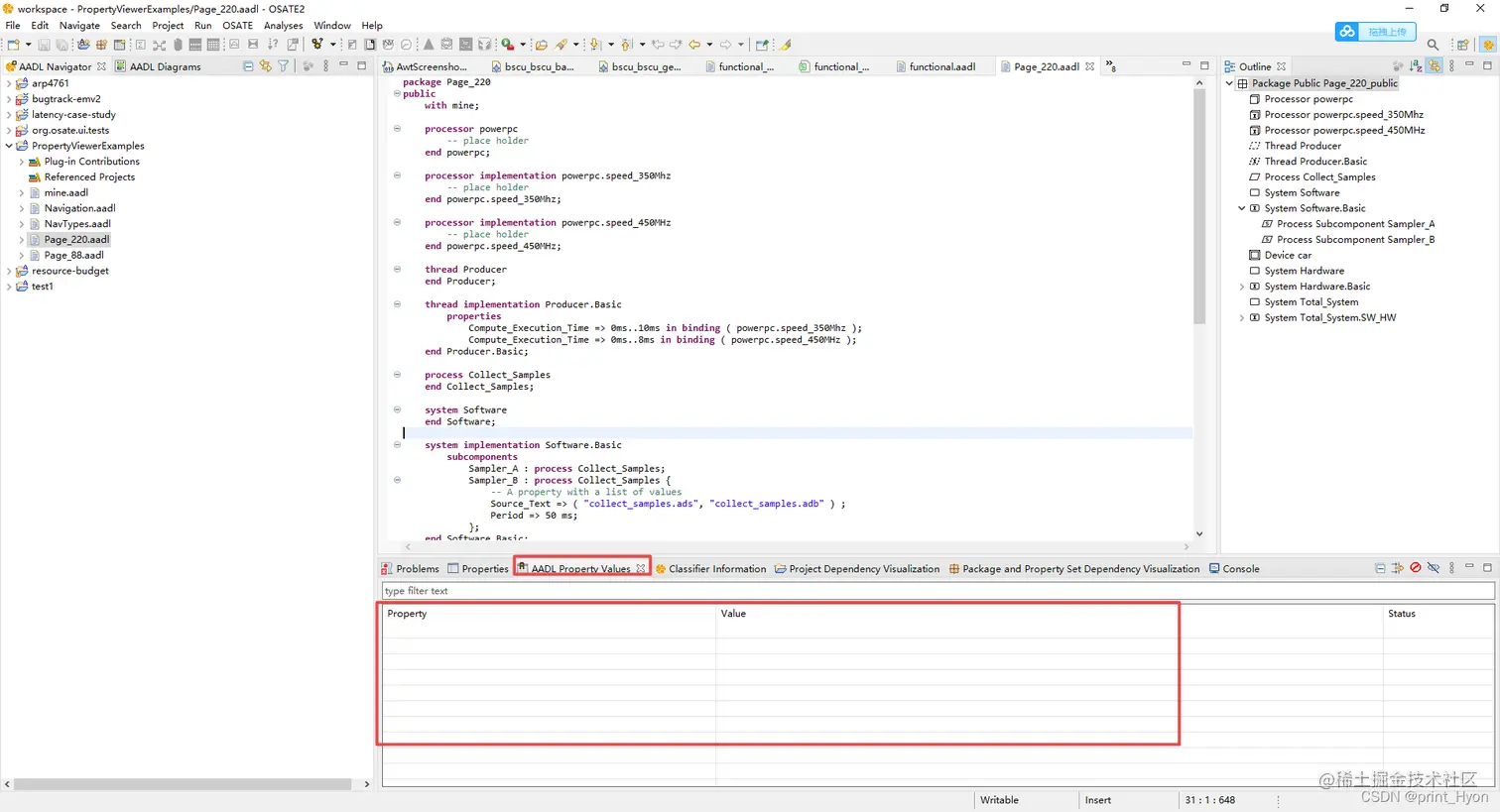Expand the mine.aadl file node
The width and height of the screenshot is (1500, 812).
[22, 193]
